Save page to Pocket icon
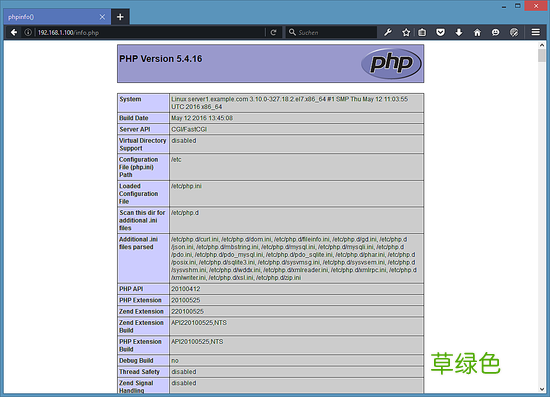 [x=441, y=33]
